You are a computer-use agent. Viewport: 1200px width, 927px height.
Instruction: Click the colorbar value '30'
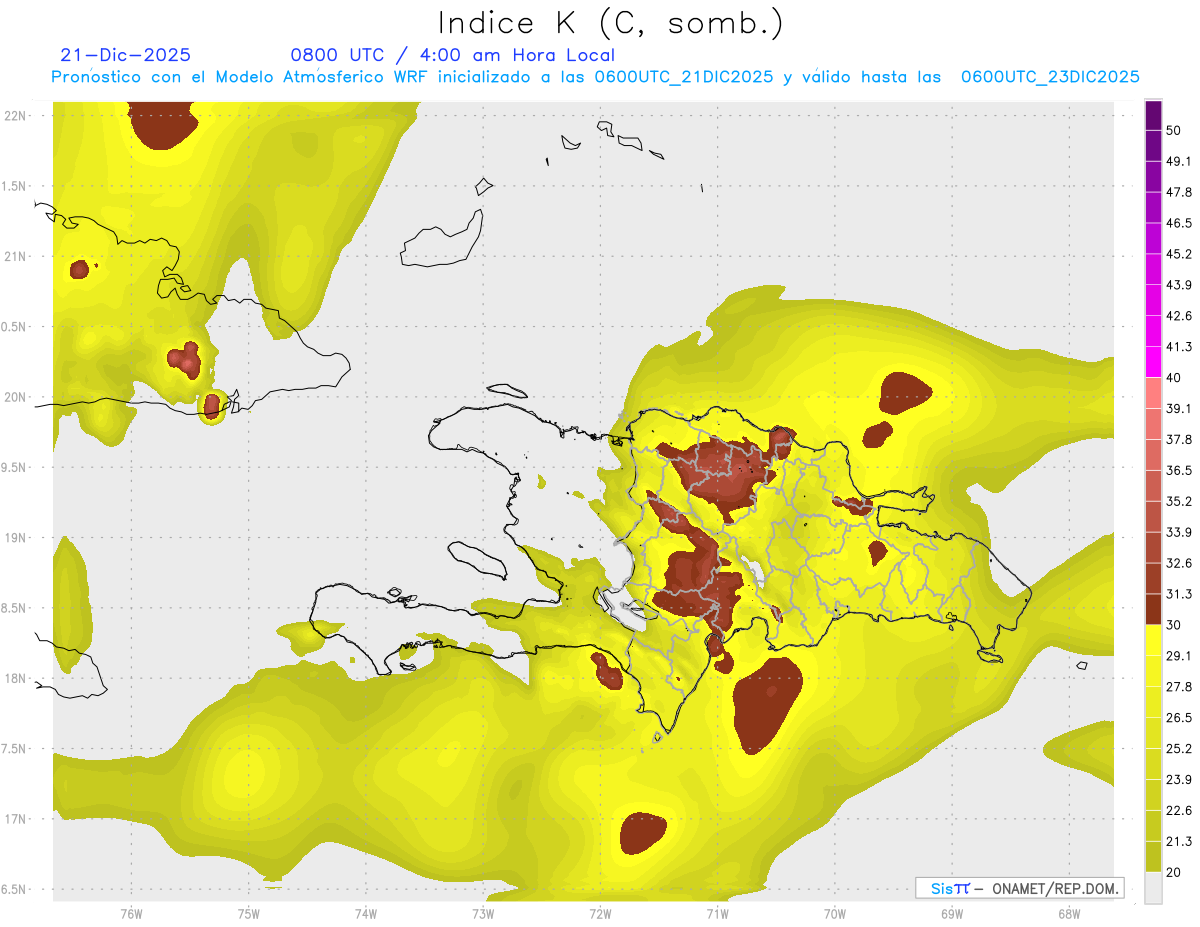coord(1174,625)
